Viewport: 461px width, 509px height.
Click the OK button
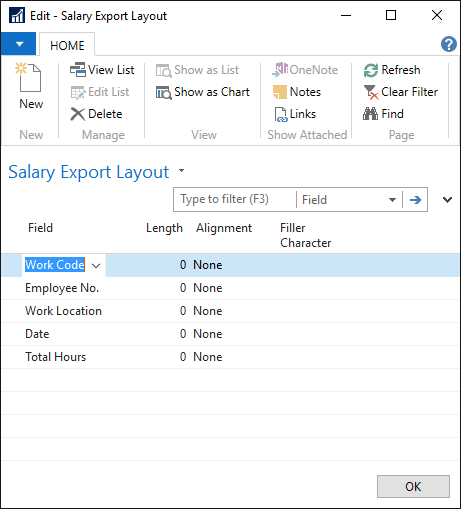tap(413, 487)
